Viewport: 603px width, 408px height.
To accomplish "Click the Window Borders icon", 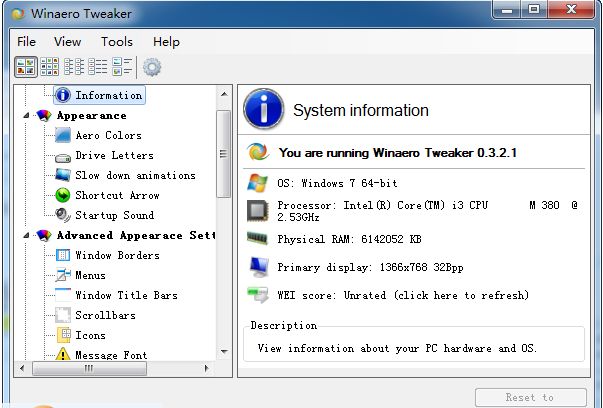I will tap(62, 255).
